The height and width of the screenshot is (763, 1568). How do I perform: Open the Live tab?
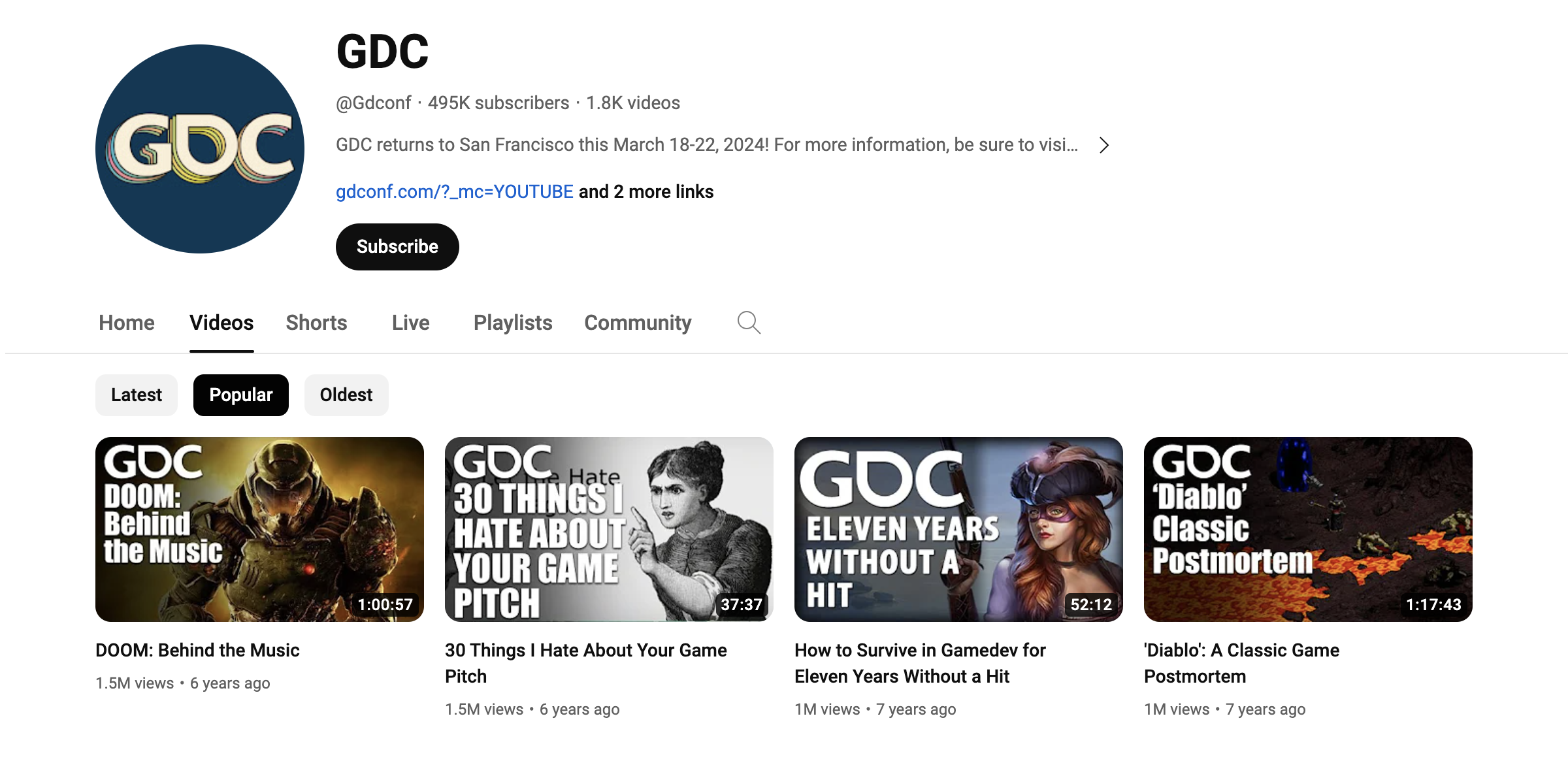(x=410, y=323)
